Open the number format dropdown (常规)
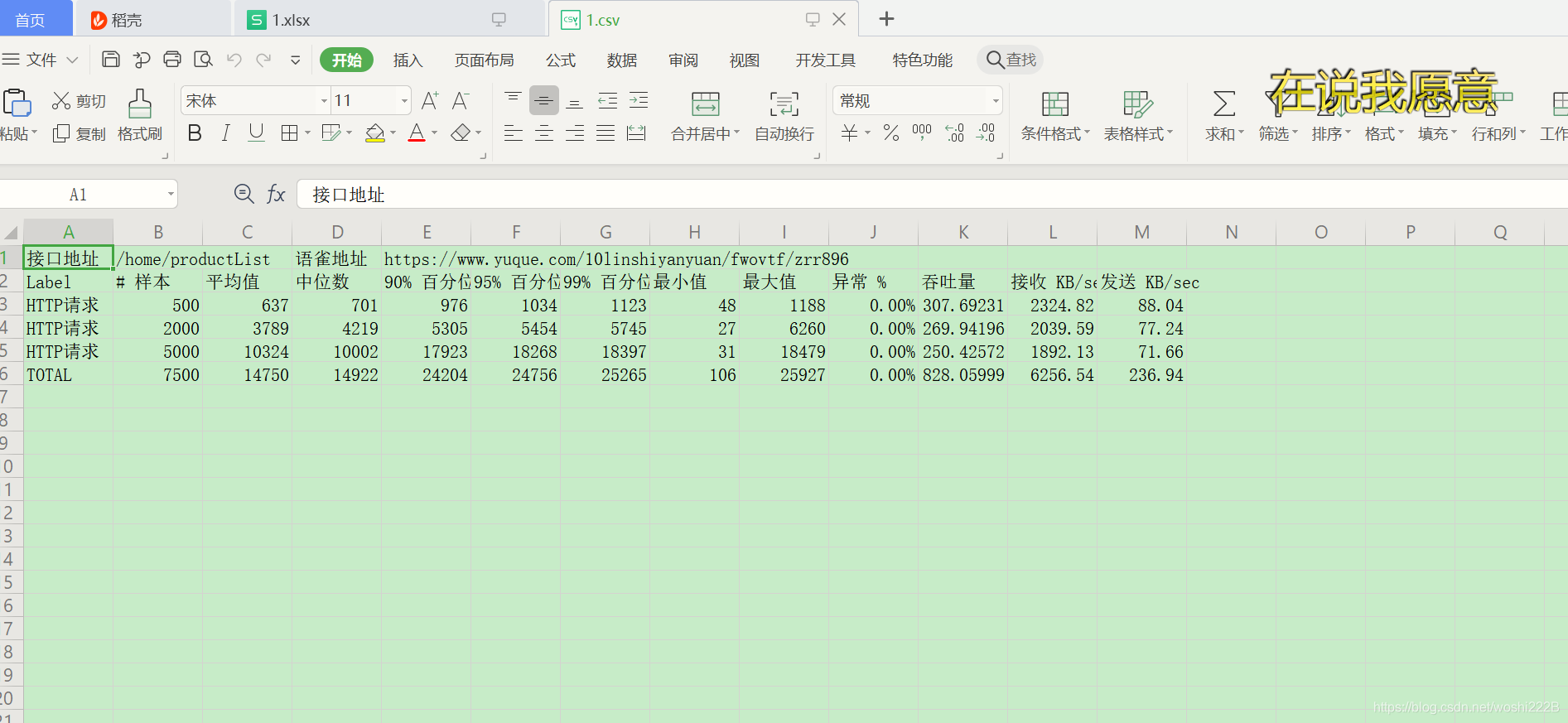Screen dimensions: 1568x723 click(995, 101)
